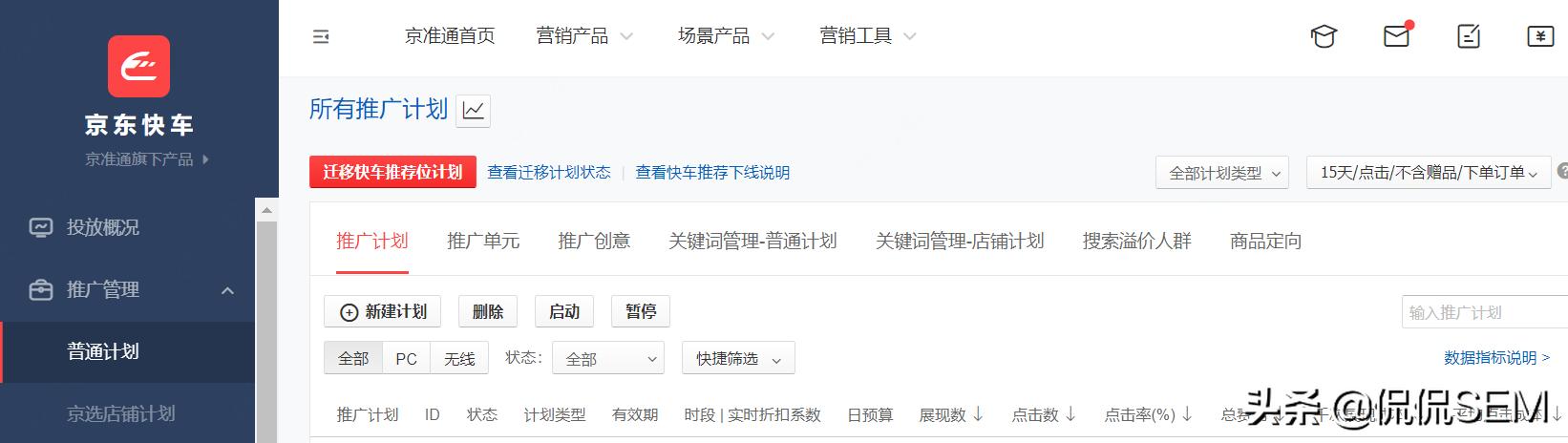Click the 京东快车 red logo icon
1568x443 pixels.
click(138, 66)
